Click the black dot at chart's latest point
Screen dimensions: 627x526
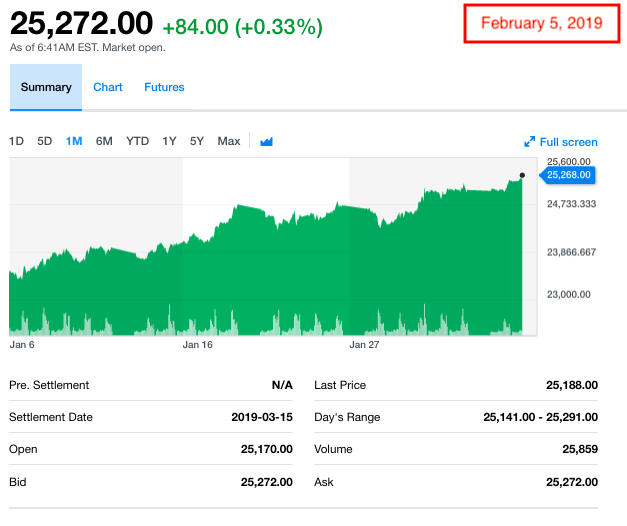click(522, 175)
